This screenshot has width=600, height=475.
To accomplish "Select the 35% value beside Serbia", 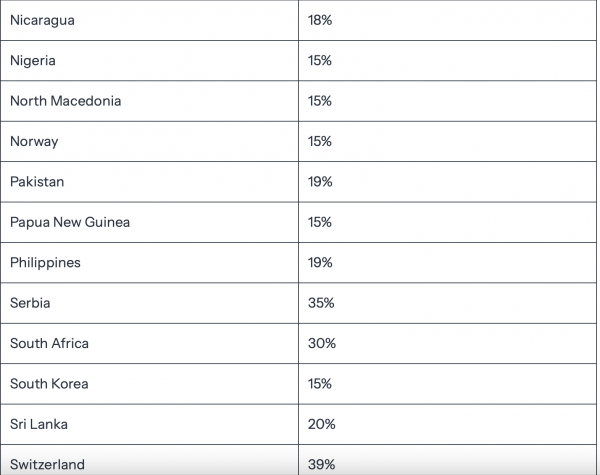I will pyautogui.click(x=322, y=303).
